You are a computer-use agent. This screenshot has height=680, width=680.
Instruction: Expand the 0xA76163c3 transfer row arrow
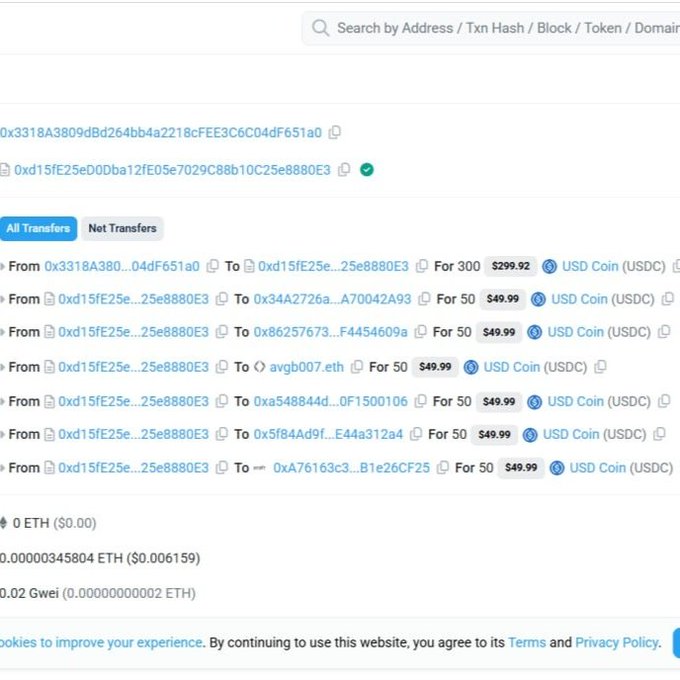click(x=3, y=468)
